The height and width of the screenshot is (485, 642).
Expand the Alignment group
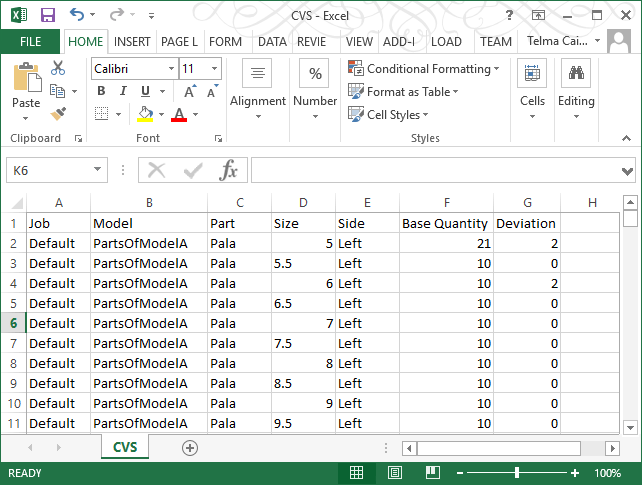point(258,90)
